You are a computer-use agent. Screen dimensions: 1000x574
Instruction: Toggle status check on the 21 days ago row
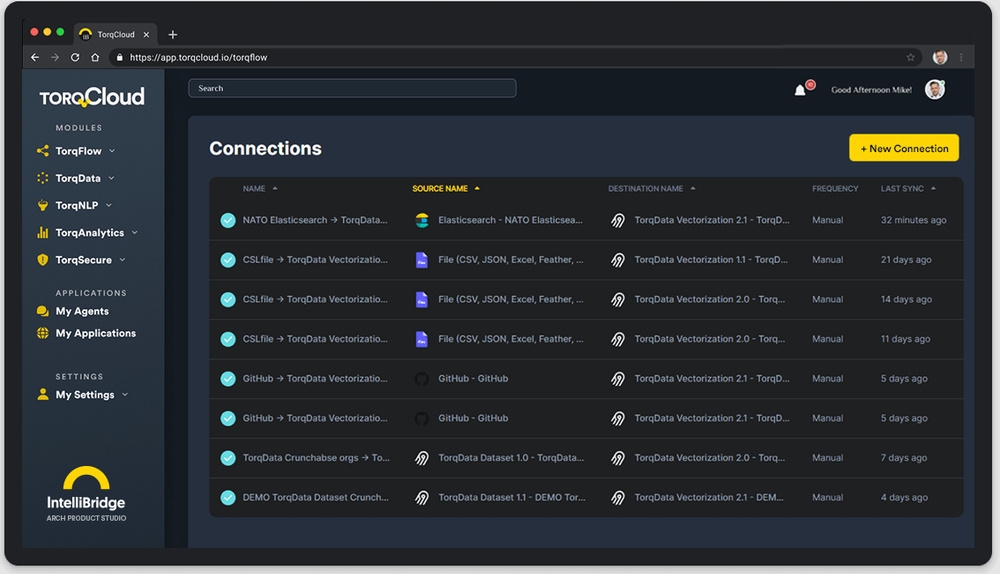tap(228, 260)
